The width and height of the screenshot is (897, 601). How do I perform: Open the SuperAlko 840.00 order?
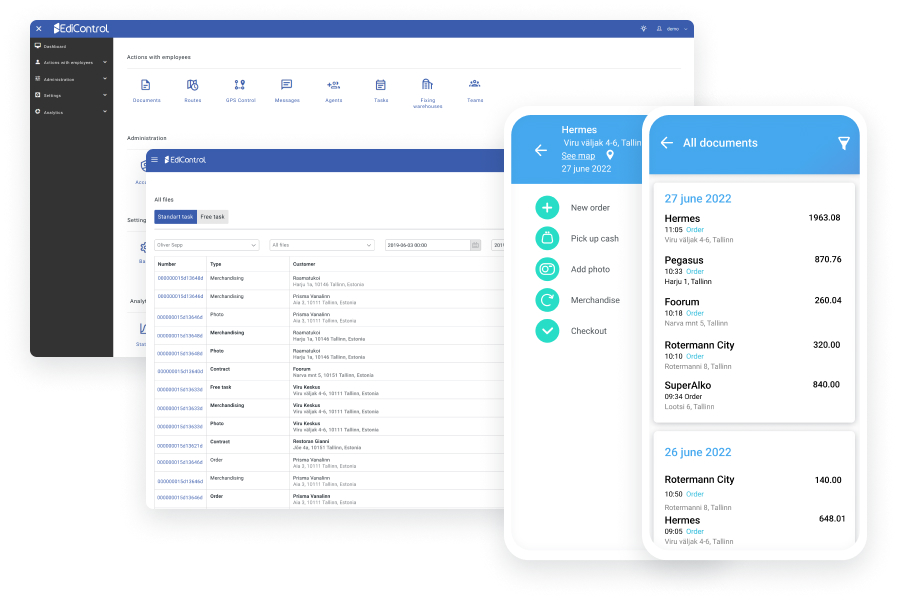753,395
